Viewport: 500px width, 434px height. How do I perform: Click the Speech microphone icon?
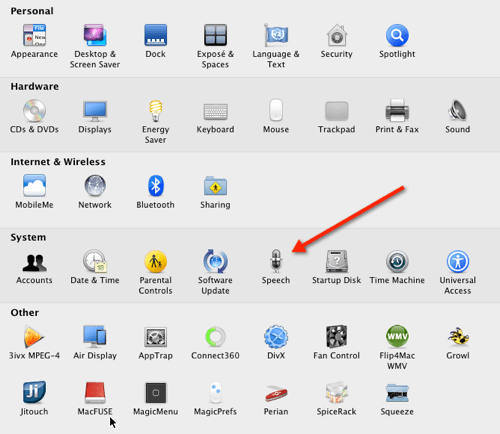pos(276,261)
